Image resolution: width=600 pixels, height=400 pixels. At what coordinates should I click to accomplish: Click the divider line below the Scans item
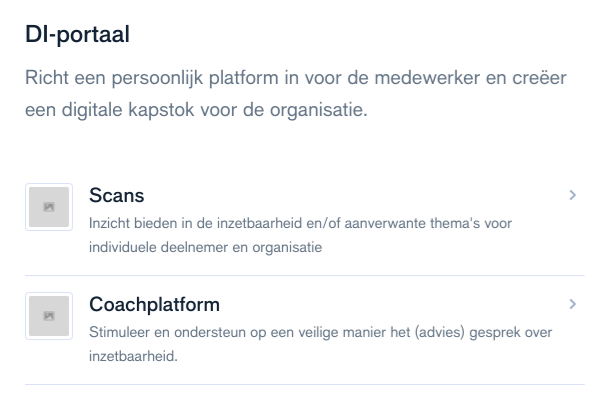coord(305,275)
